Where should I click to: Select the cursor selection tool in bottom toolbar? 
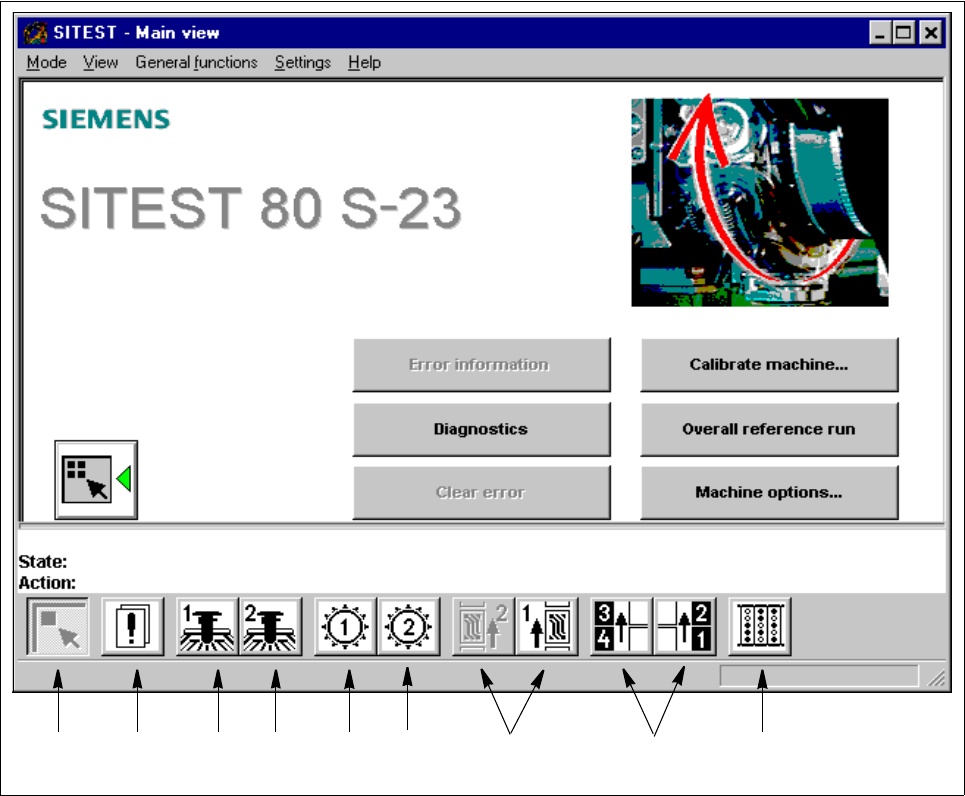click(58, 627)
